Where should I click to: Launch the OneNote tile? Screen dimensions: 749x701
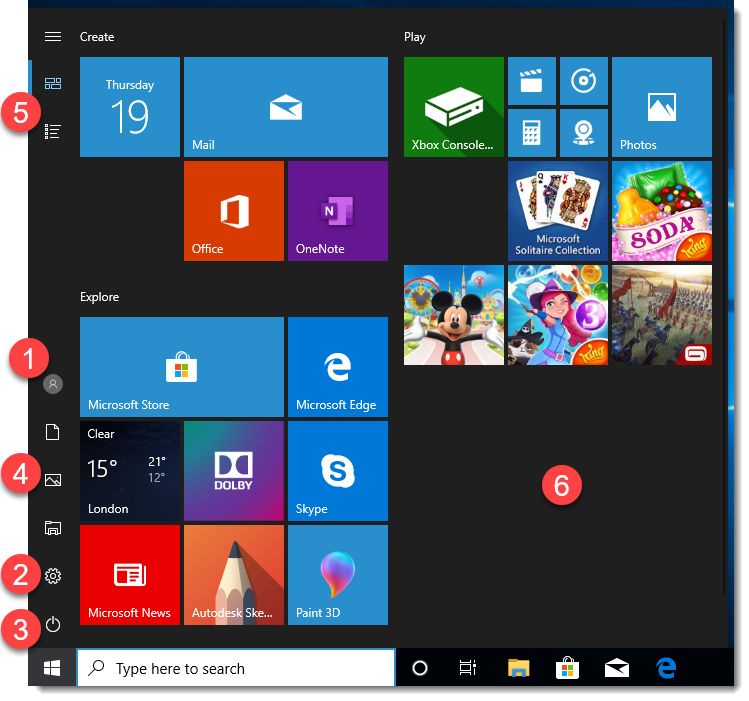(338, 211)
